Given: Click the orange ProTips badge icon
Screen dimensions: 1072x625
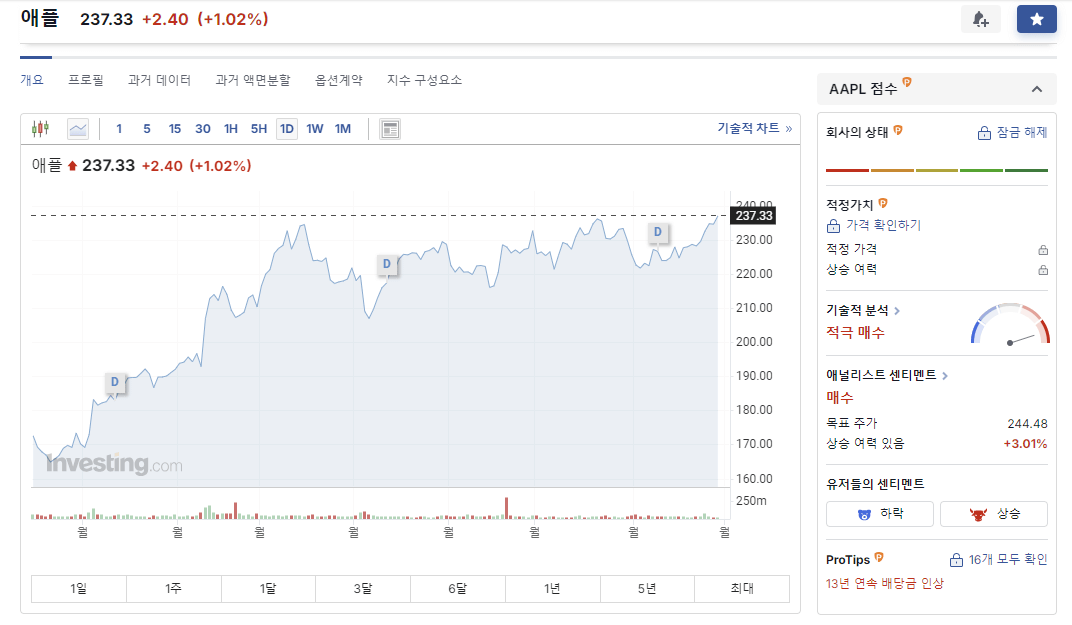Looking at the screenshot, I should 878,557.
